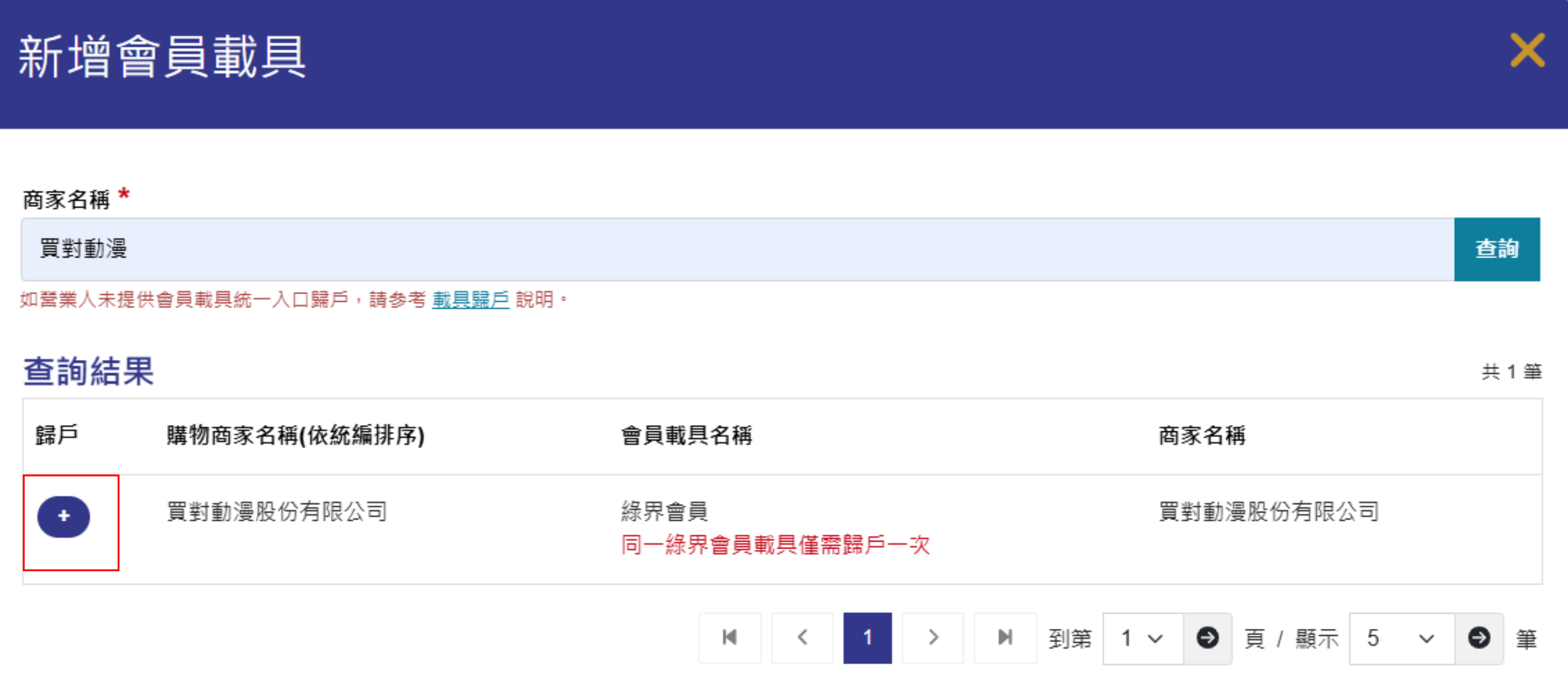
Task: Select the 綠界會員 carrier name cell
Action: coord(665,511)
